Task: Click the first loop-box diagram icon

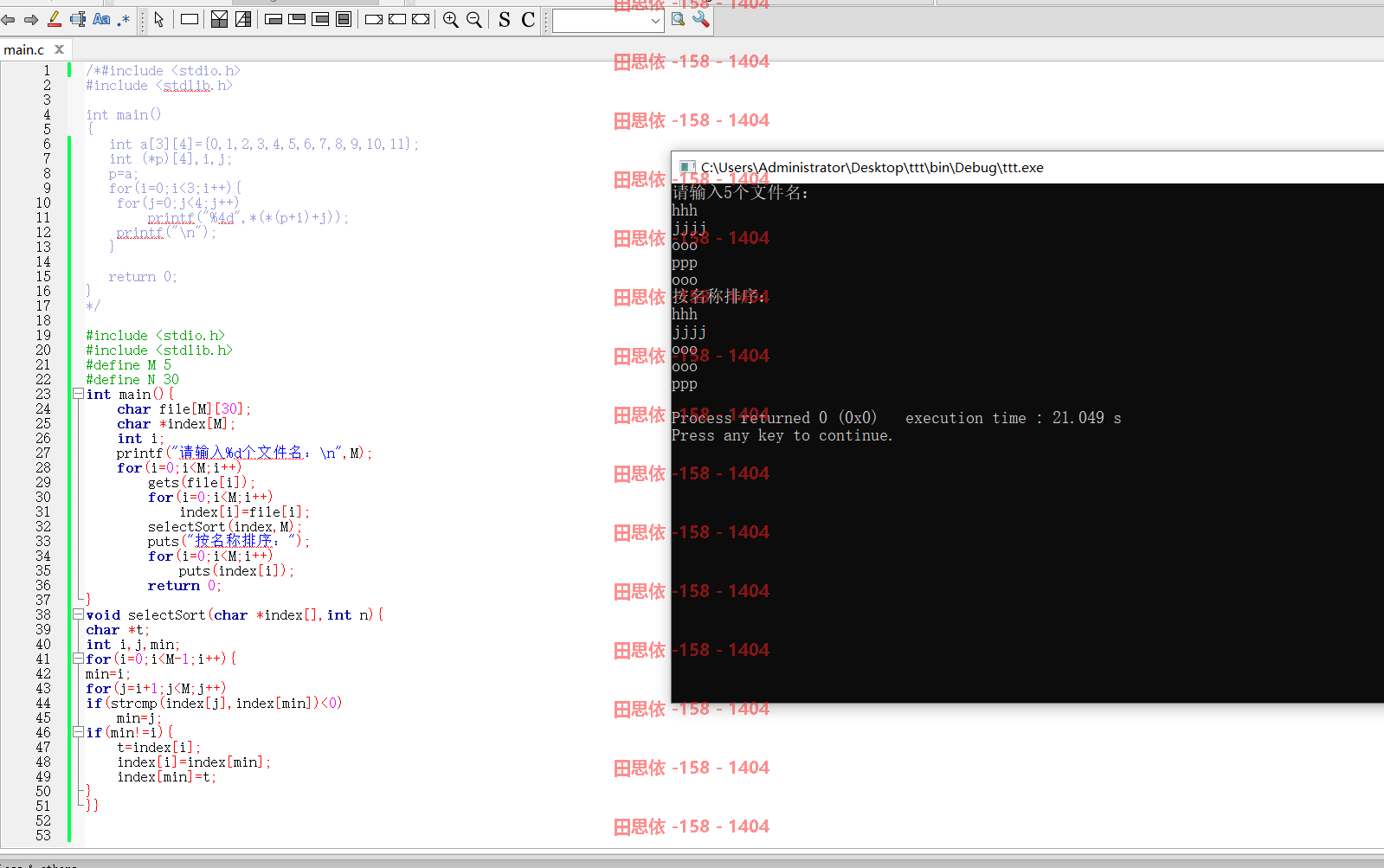Action: [274, 19]
